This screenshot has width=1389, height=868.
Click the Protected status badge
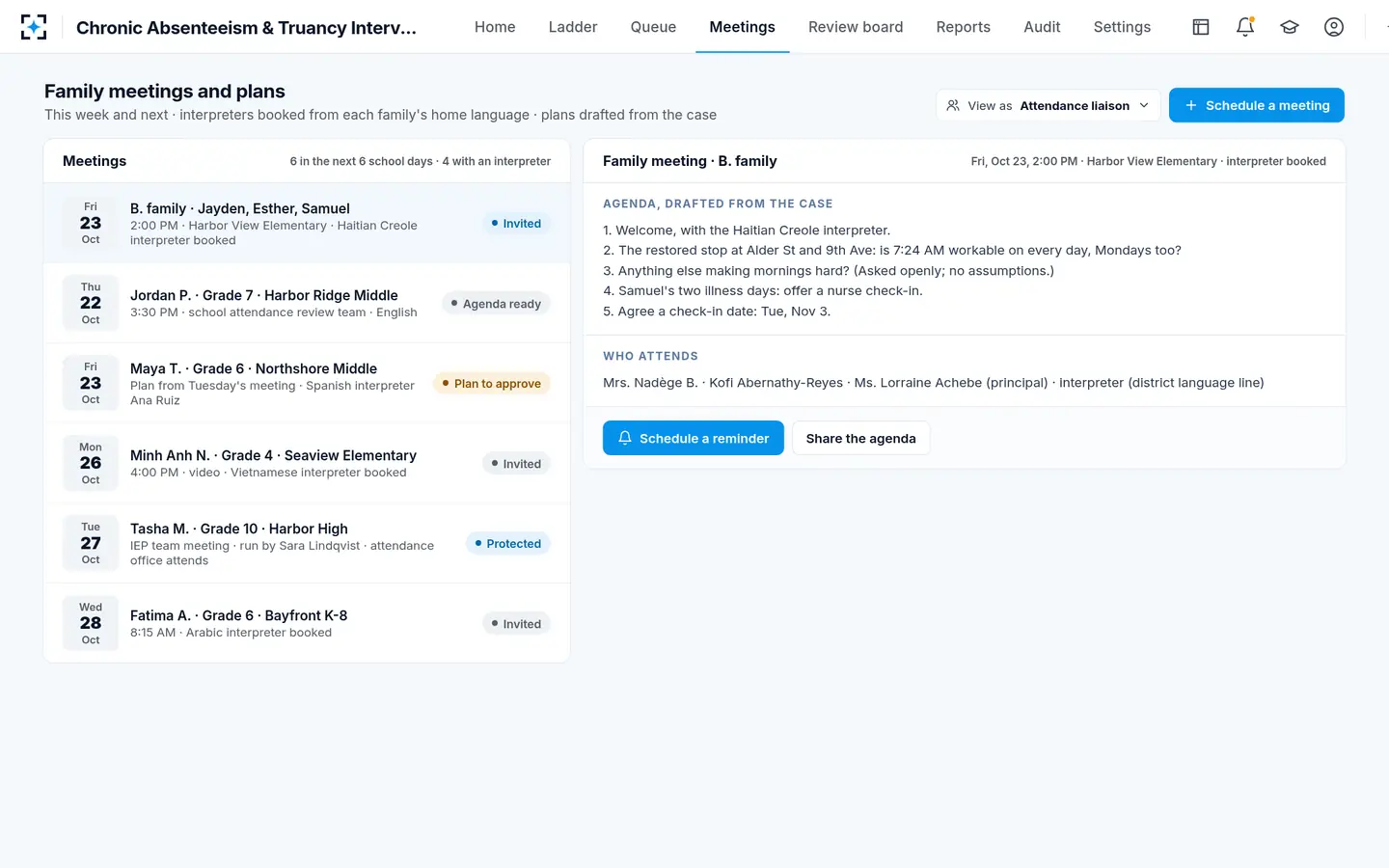508,544
